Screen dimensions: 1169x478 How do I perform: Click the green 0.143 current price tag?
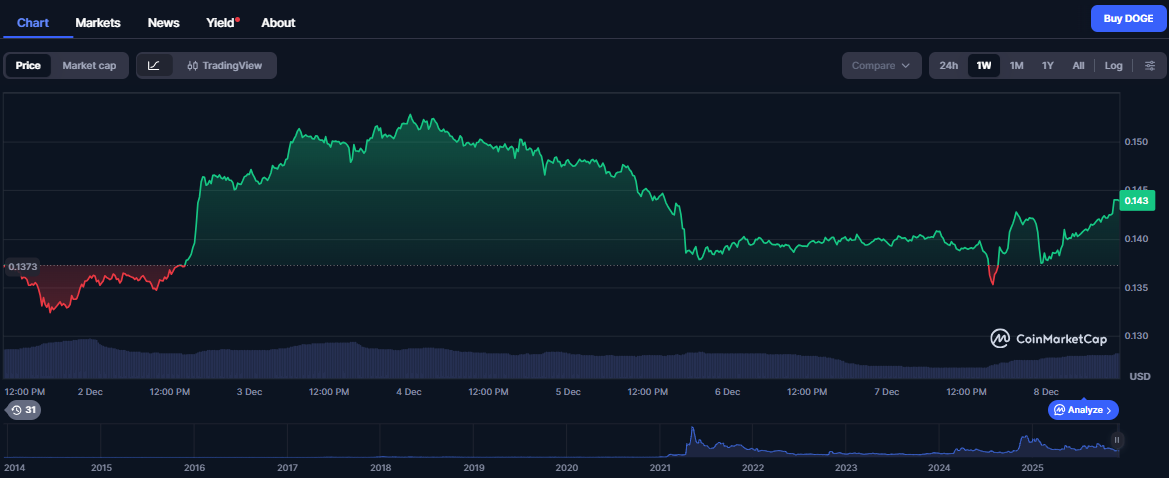point(1136,201)
